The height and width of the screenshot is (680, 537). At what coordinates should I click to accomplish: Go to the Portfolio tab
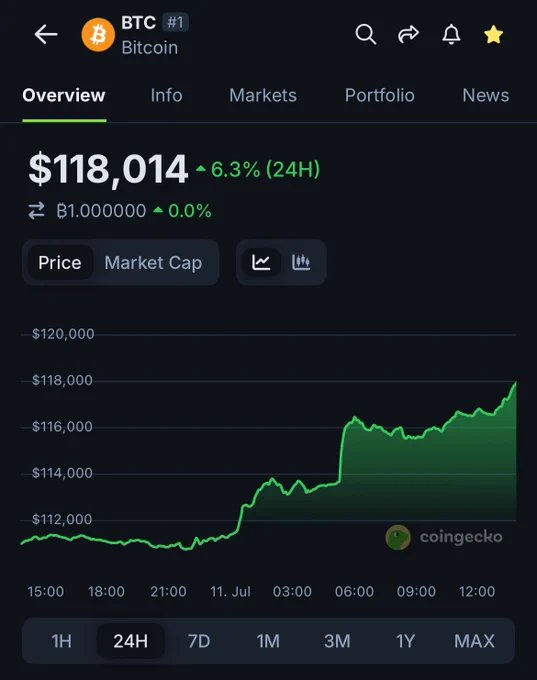coord(380,95)
